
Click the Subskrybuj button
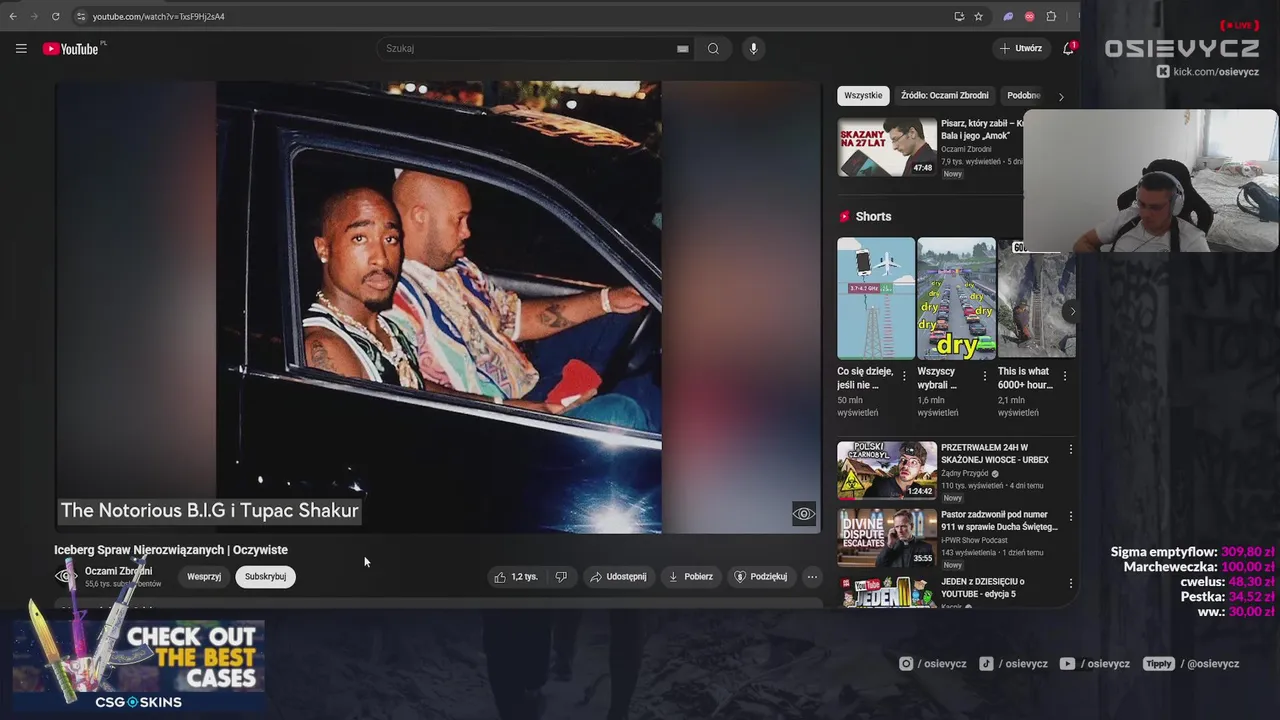pos(265,576)
